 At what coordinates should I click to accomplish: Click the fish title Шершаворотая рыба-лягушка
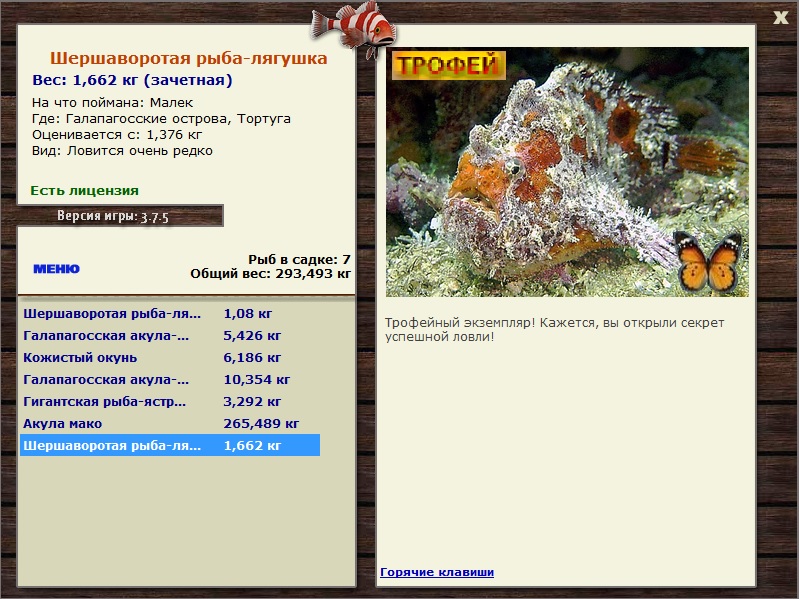point(189,58)
